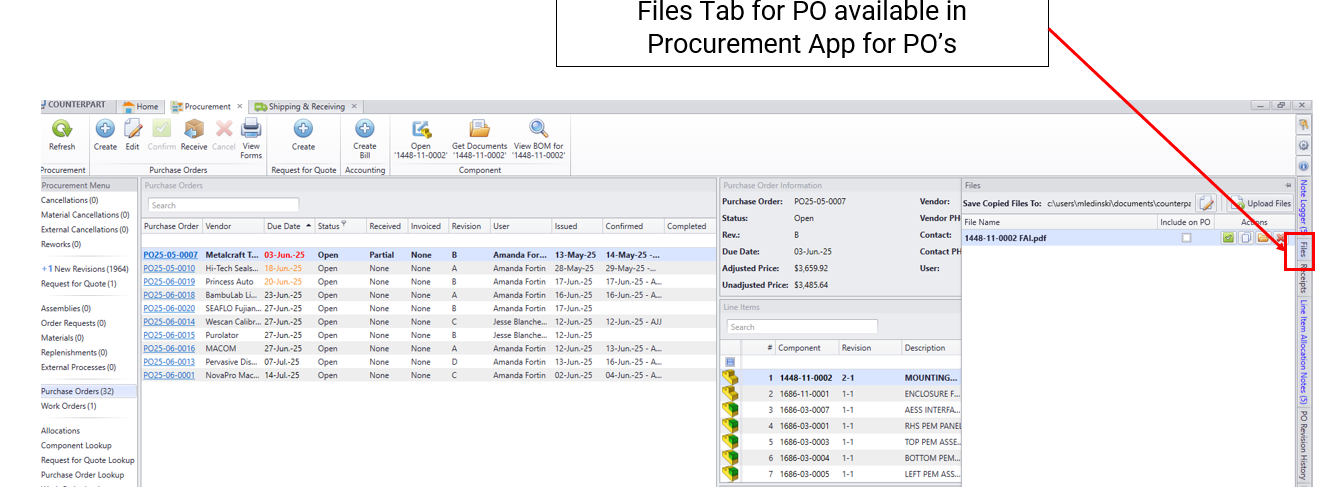Click the Receive box icon
1328x503 pixels.
pyautogui.click(x=194, y=130)
